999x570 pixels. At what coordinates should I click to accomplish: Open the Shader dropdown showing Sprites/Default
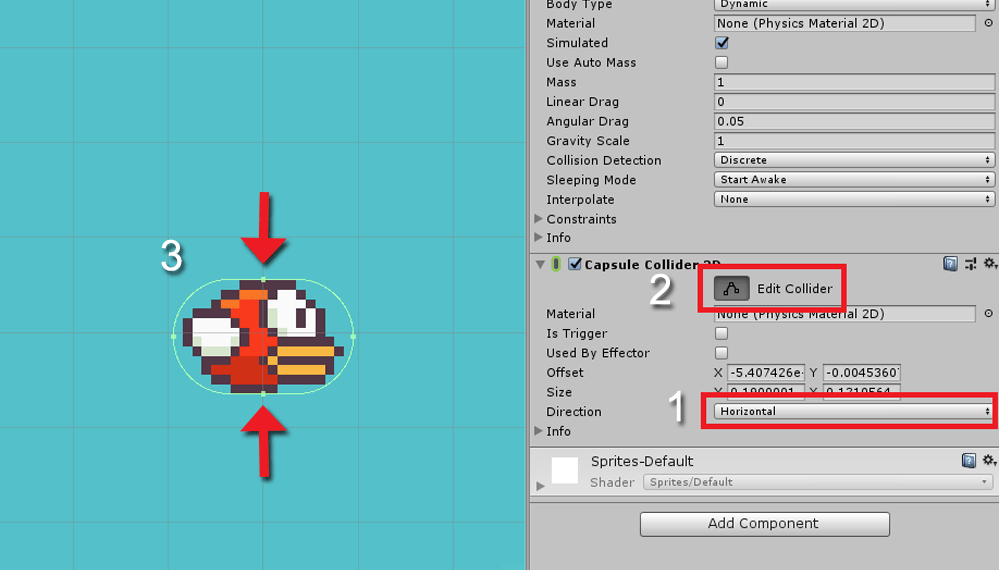pyautogui.click(x=818, y=482)
